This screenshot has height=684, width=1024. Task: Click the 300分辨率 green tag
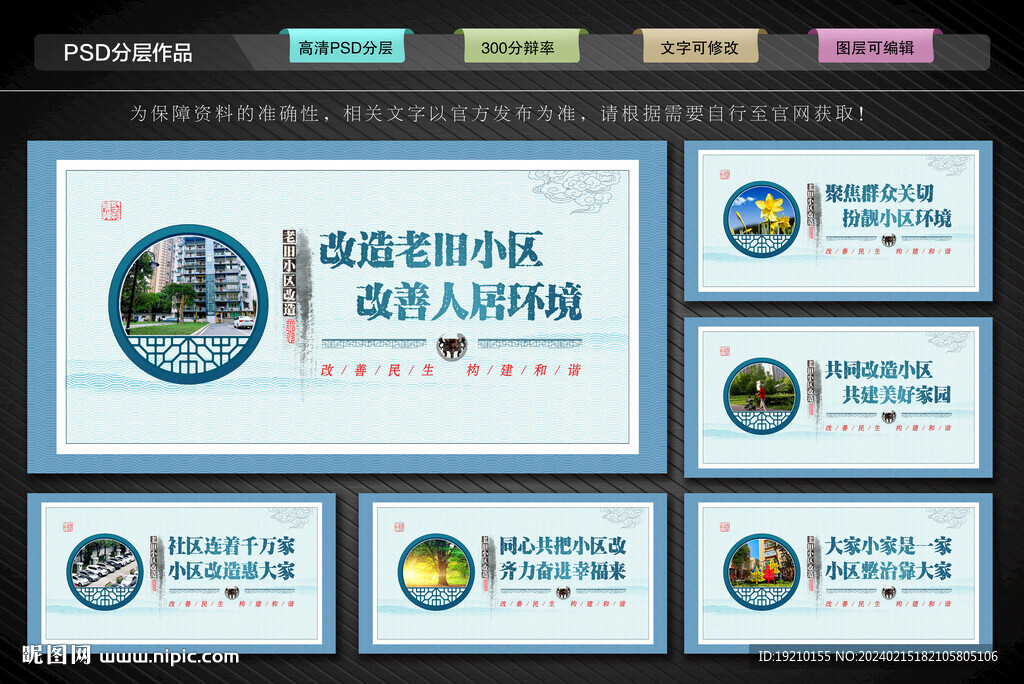point(520,48)
